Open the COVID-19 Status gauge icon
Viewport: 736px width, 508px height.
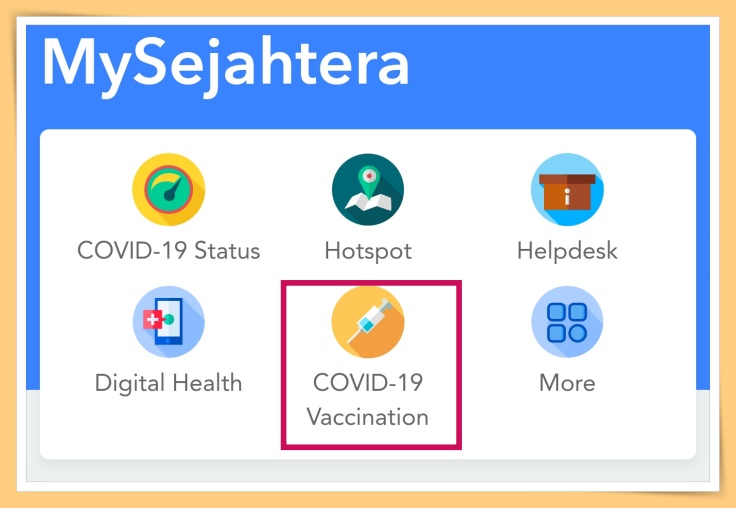169,189
